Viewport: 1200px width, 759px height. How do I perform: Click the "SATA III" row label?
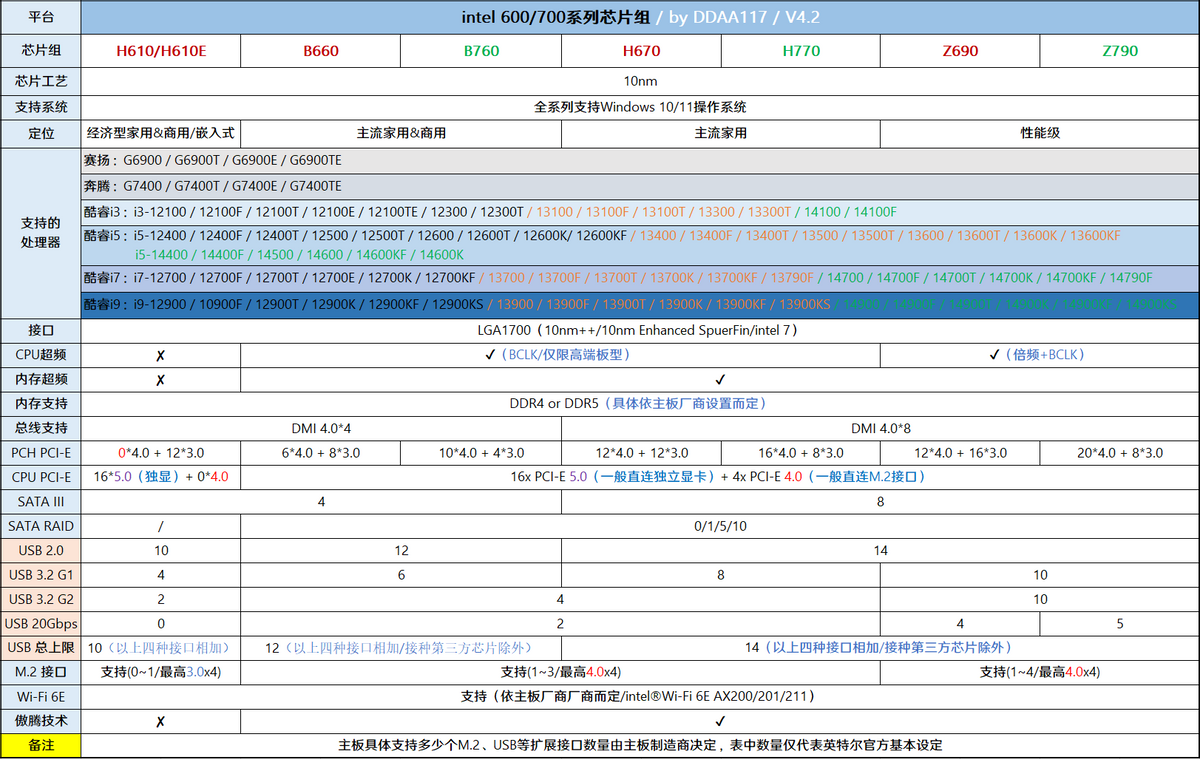[41, 501]
